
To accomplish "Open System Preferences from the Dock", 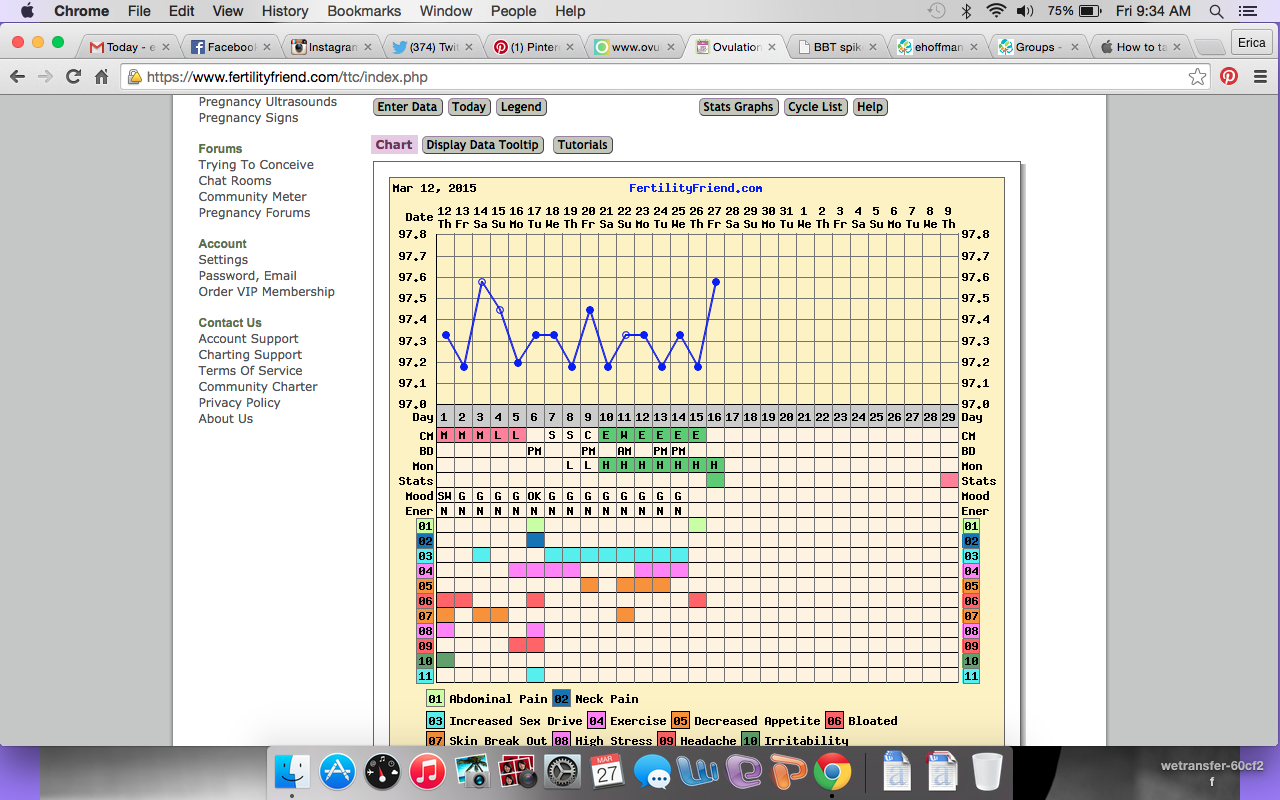I will pyautogui.click(x=562, y=771).
